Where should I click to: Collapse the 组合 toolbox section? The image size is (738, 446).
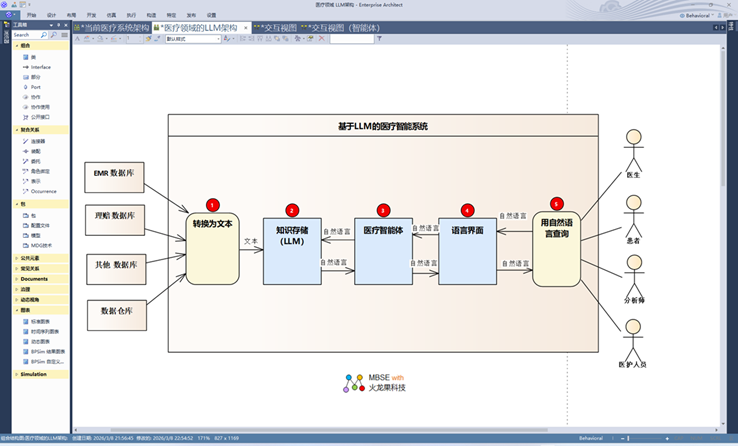click(x=25, y=45)
